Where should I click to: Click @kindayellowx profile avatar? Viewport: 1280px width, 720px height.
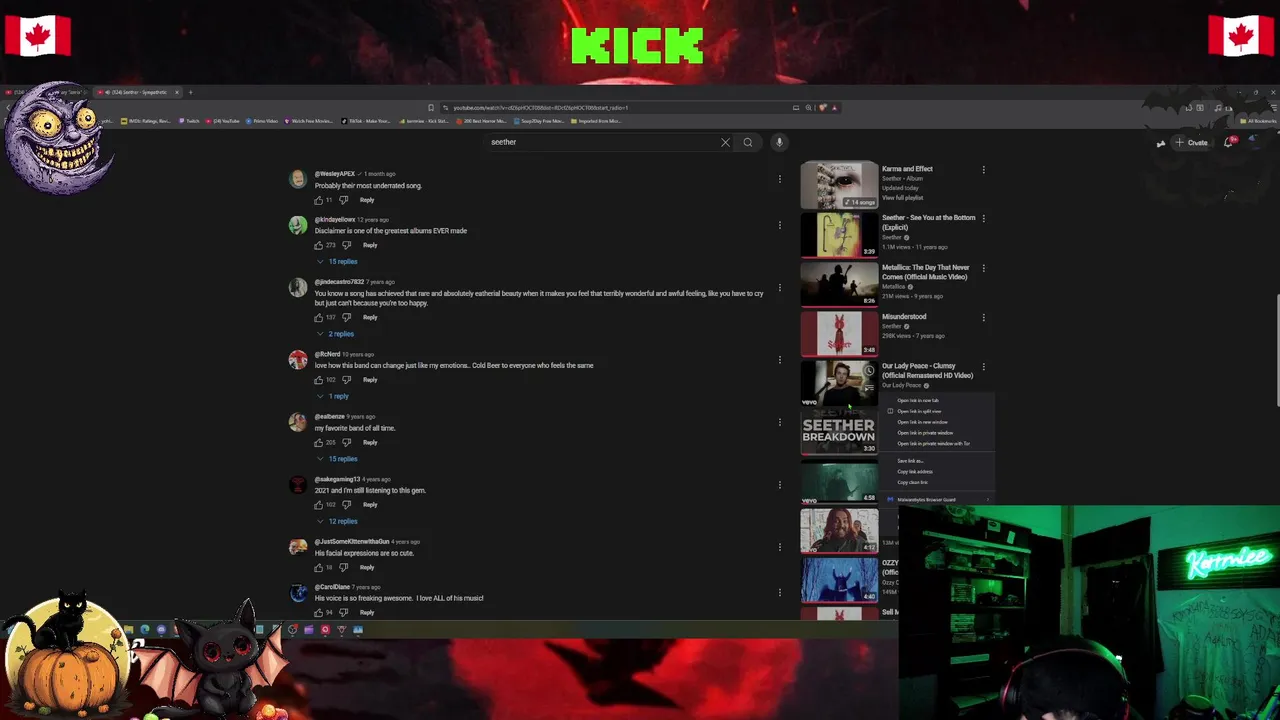point(298,225)
